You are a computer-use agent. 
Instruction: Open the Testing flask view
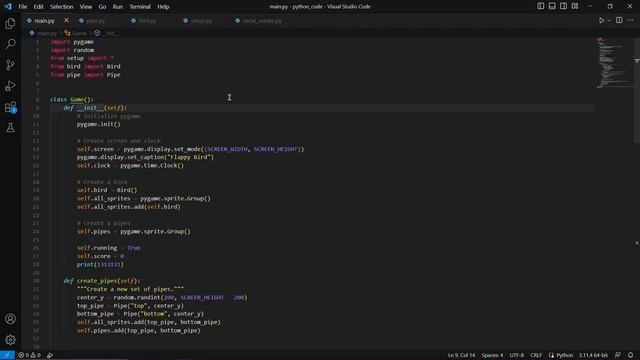pos(10,128)
